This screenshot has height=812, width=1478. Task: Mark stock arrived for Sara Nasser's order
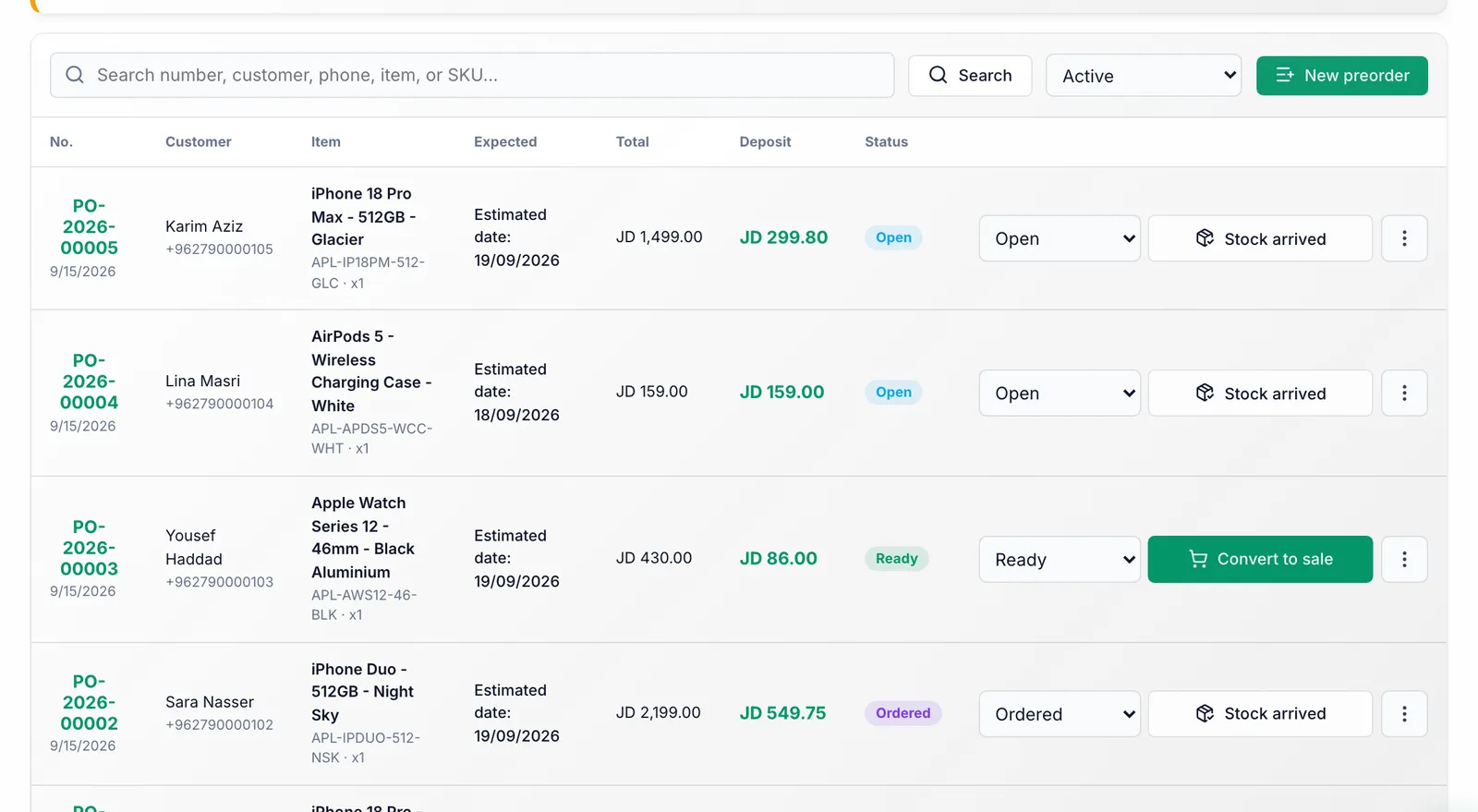click(x=1260, y=714)
